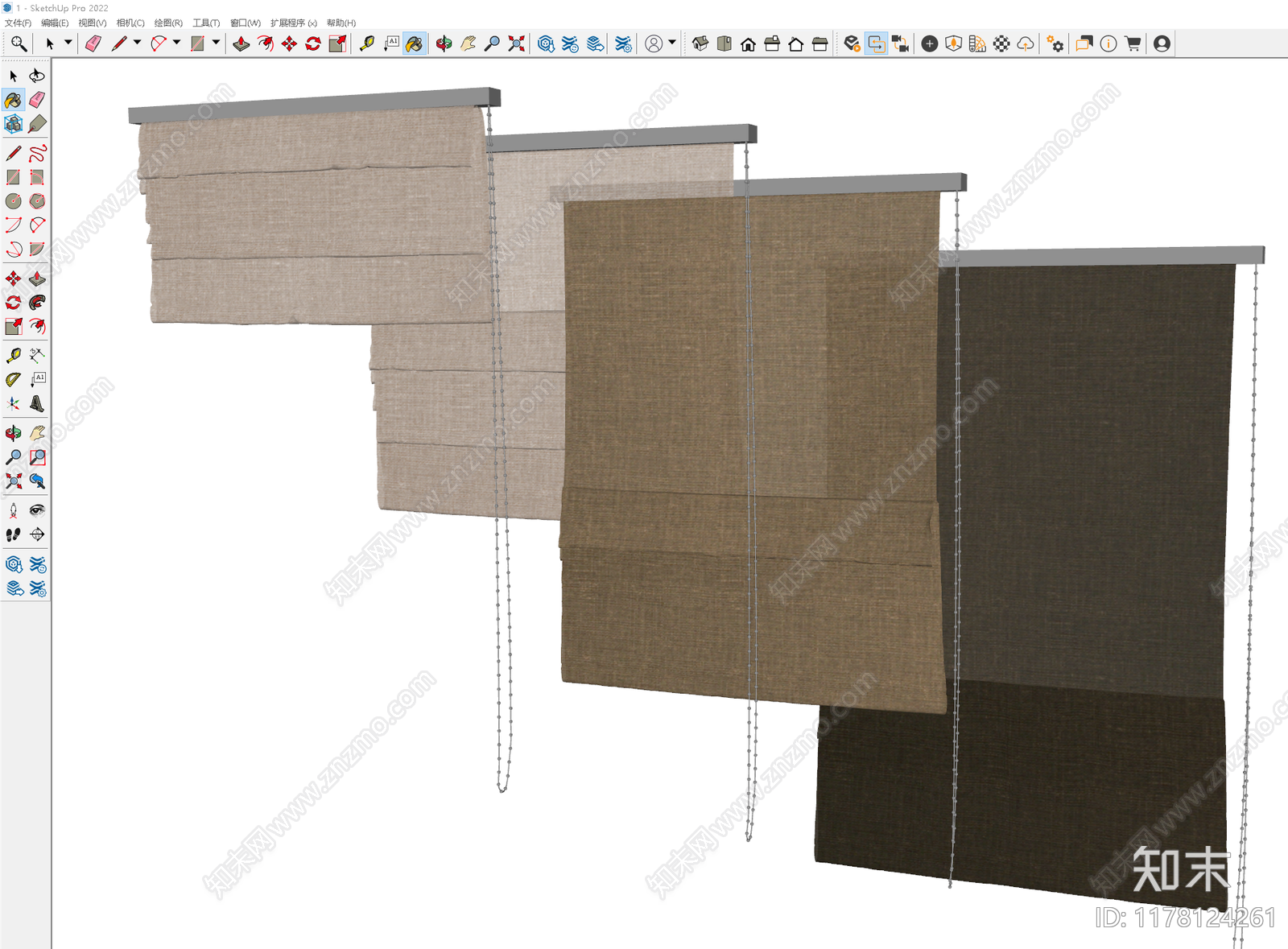Viewport: 1288px width, 949px height.
Task: Select Rotate tool in top toolbar
Action: coord(313,43)
